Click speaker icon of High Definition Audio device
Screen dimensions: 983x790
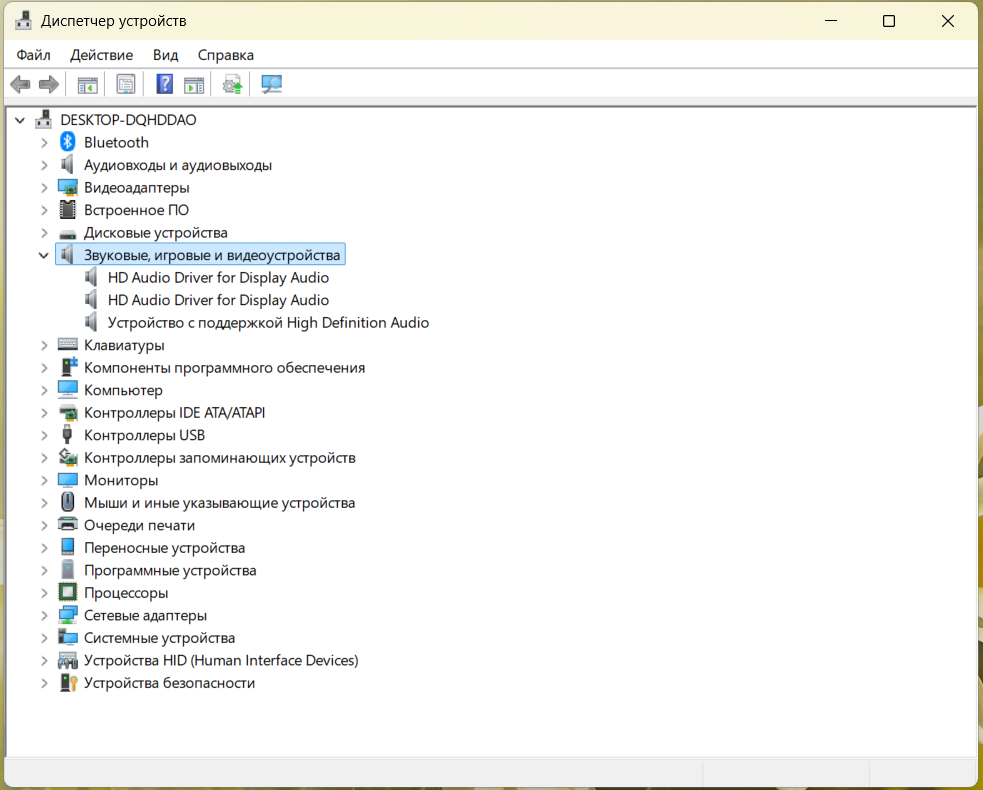pos(92,322)
